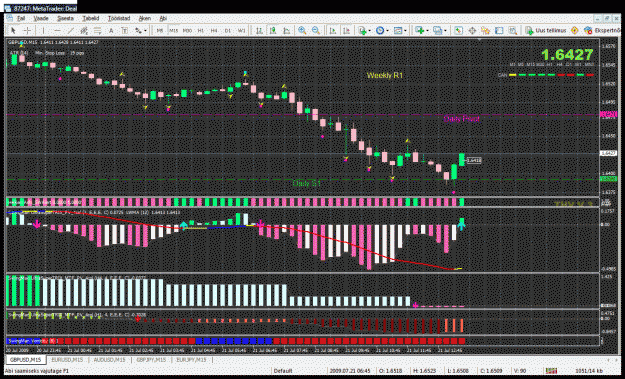
Task: Open the Tööriistad menu
Action: click(x=119, y=18)
